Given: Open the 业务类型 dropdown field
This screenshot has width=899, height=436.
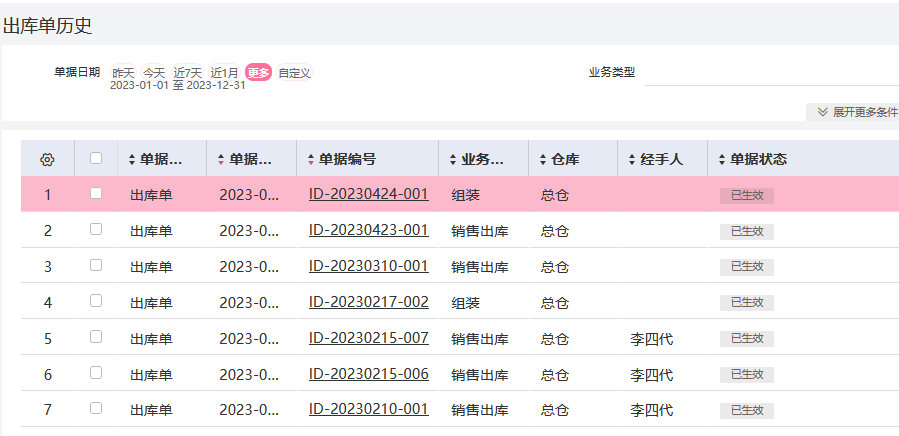Looking at the screenshot, I should click(x=770, y=73).
